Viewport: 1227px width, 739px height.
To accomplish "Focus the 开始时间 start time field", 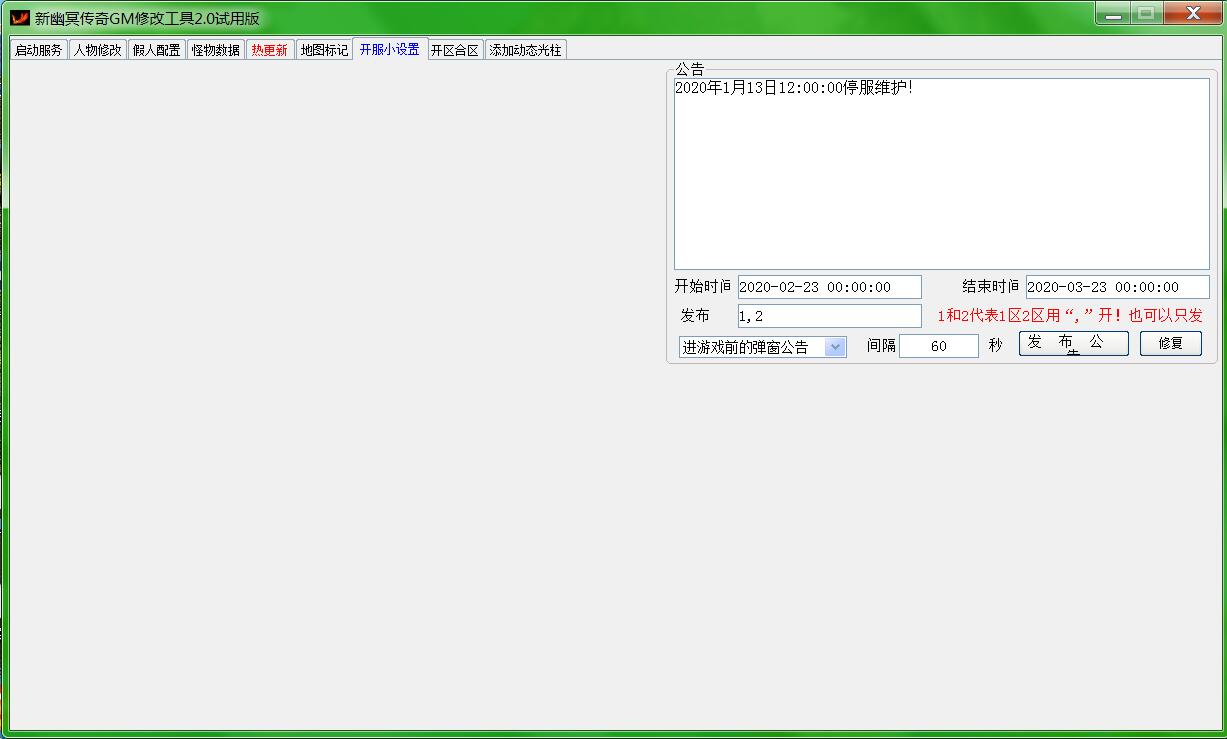I will [x=829, y=287].
